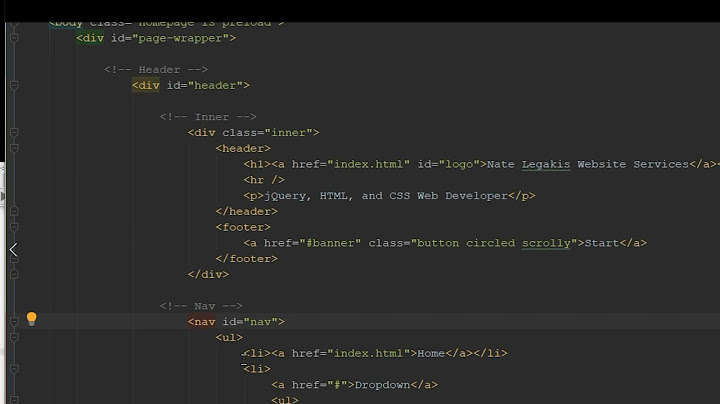The height and width of the screenshot is (404, 720).
Task: Click the "index.html" href in the Home line
Action: pyautogui.click(x=368, y=354)
